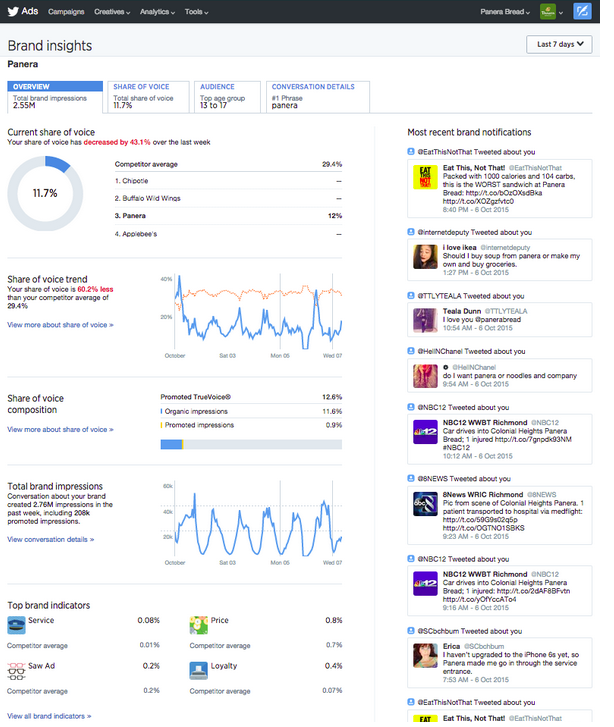Click the @panerabread mention in Teala Dunn's tweet
Screen dimensions: 614x727
coord(498,319)
